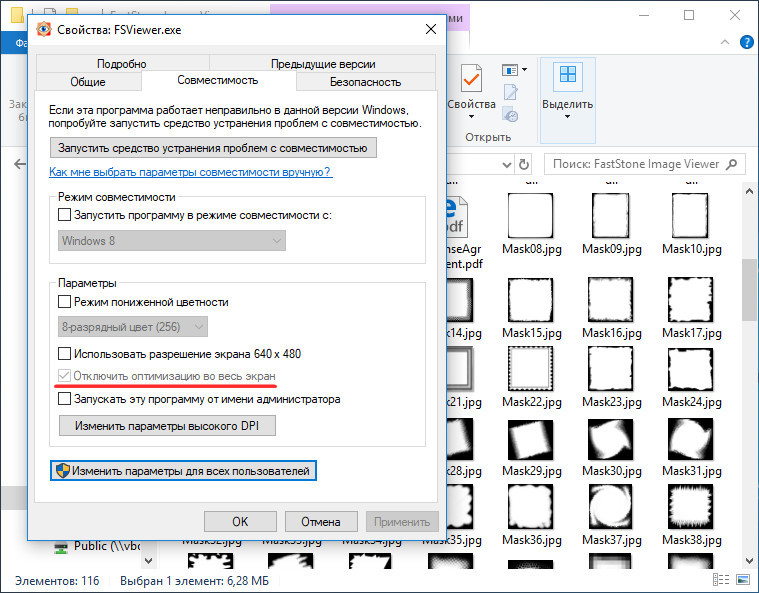Click Public network drive in navigation pane
Image resolution: width=759 pixels, height=593 pixels.
tap(99, 546)
